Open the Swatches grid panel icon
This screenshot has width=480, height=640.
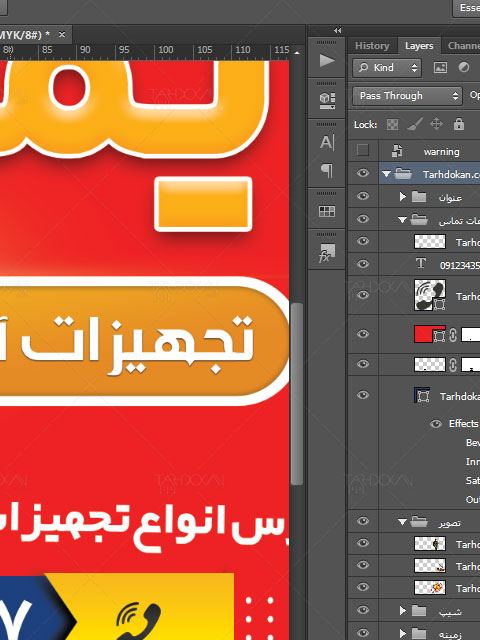point(327,211)
